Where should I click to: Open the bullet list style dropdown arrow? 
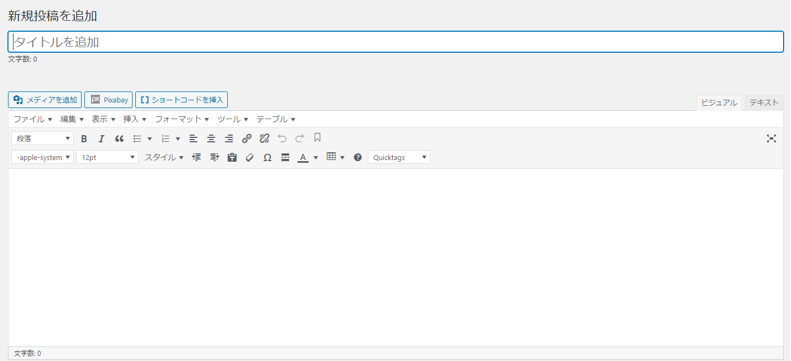click(150, 139)
